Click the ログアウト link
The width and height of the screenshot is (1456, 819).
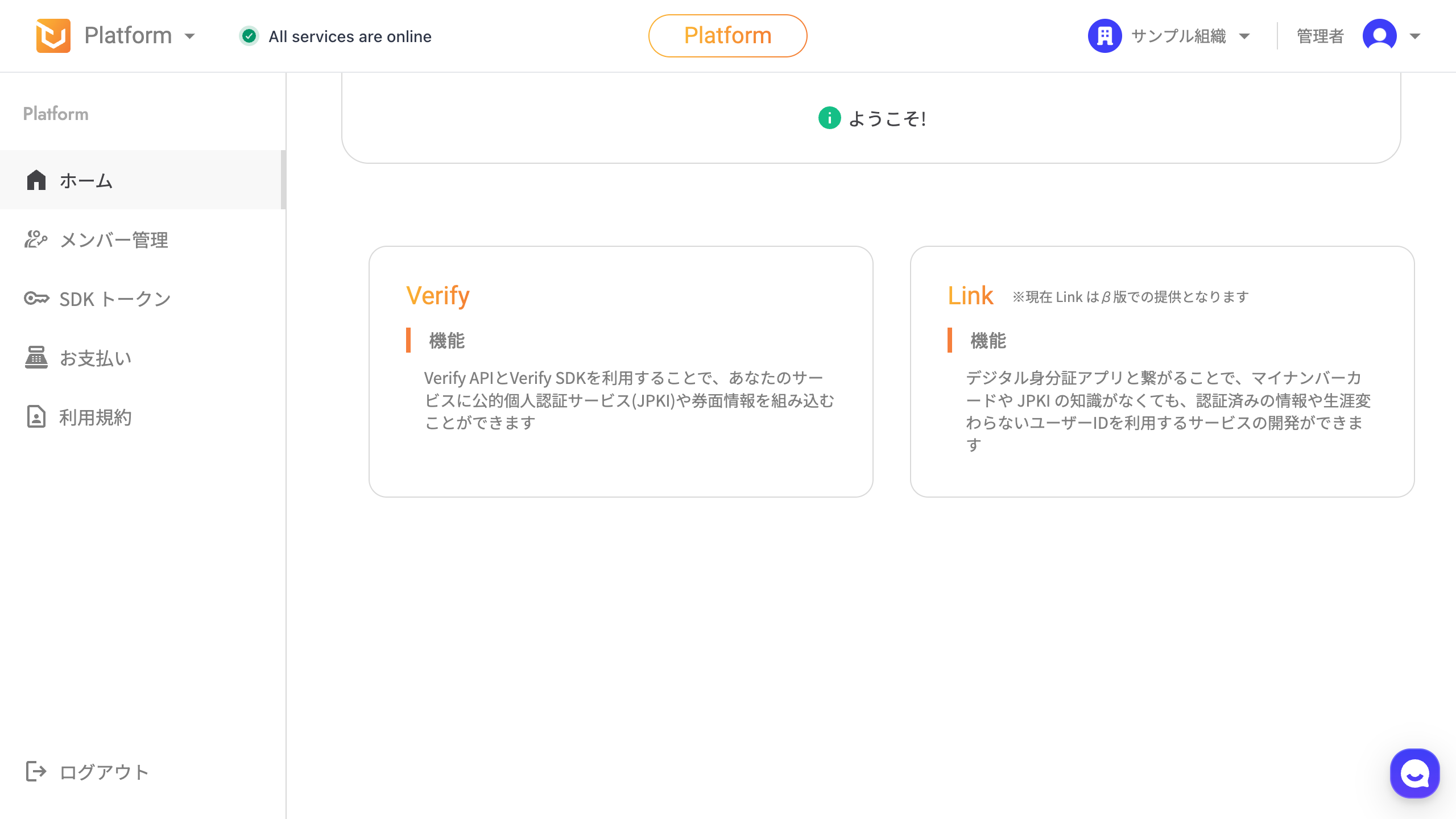pos(104,772)
